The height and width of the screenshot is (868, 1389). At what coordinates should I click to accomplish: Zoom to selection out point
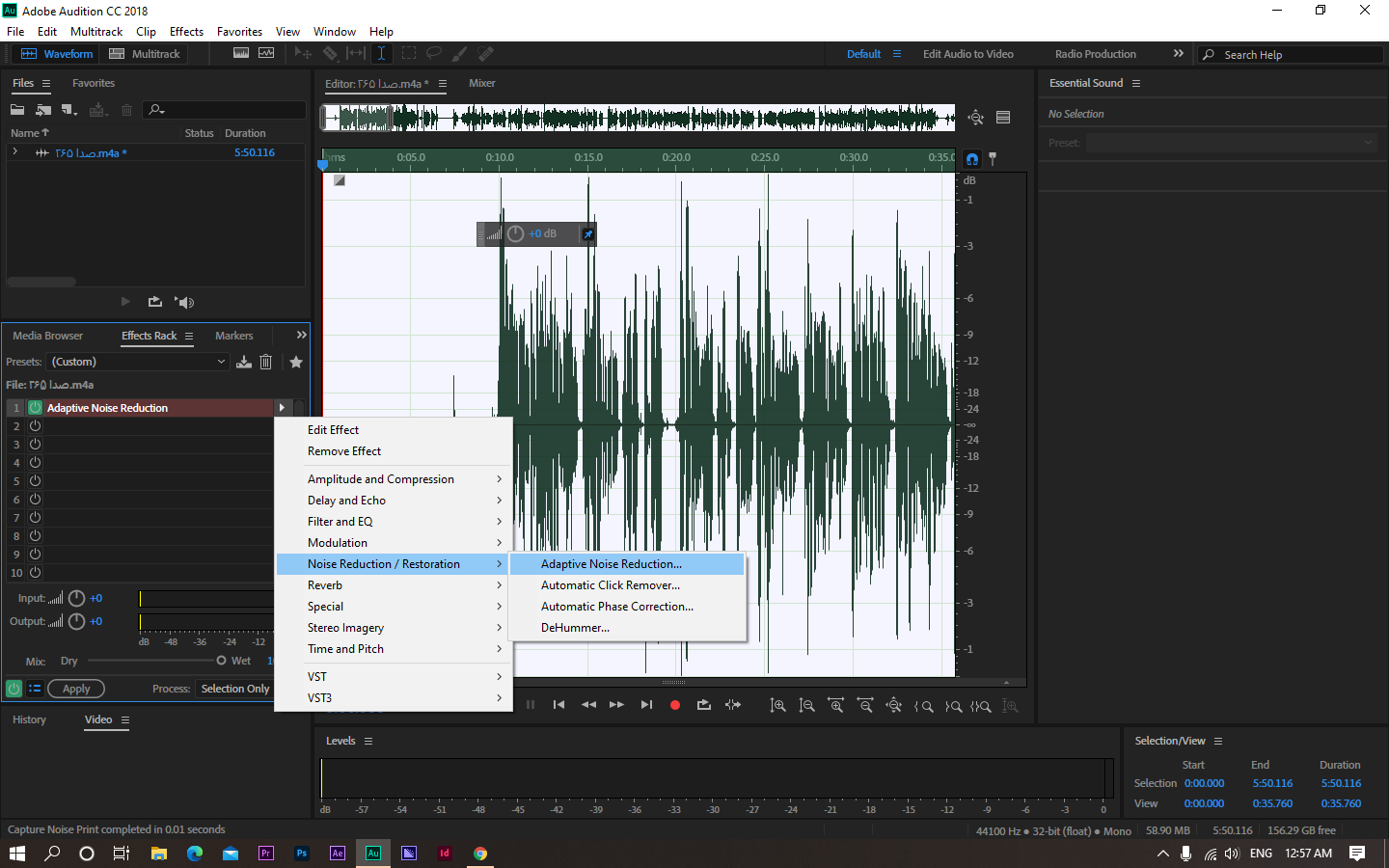click(953, 706)
